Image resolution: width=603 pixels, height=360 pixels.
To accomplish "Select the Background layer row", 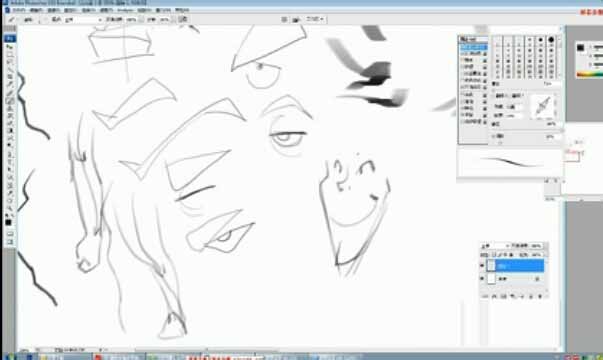I will pyautogui.click(x=515, y=278).
